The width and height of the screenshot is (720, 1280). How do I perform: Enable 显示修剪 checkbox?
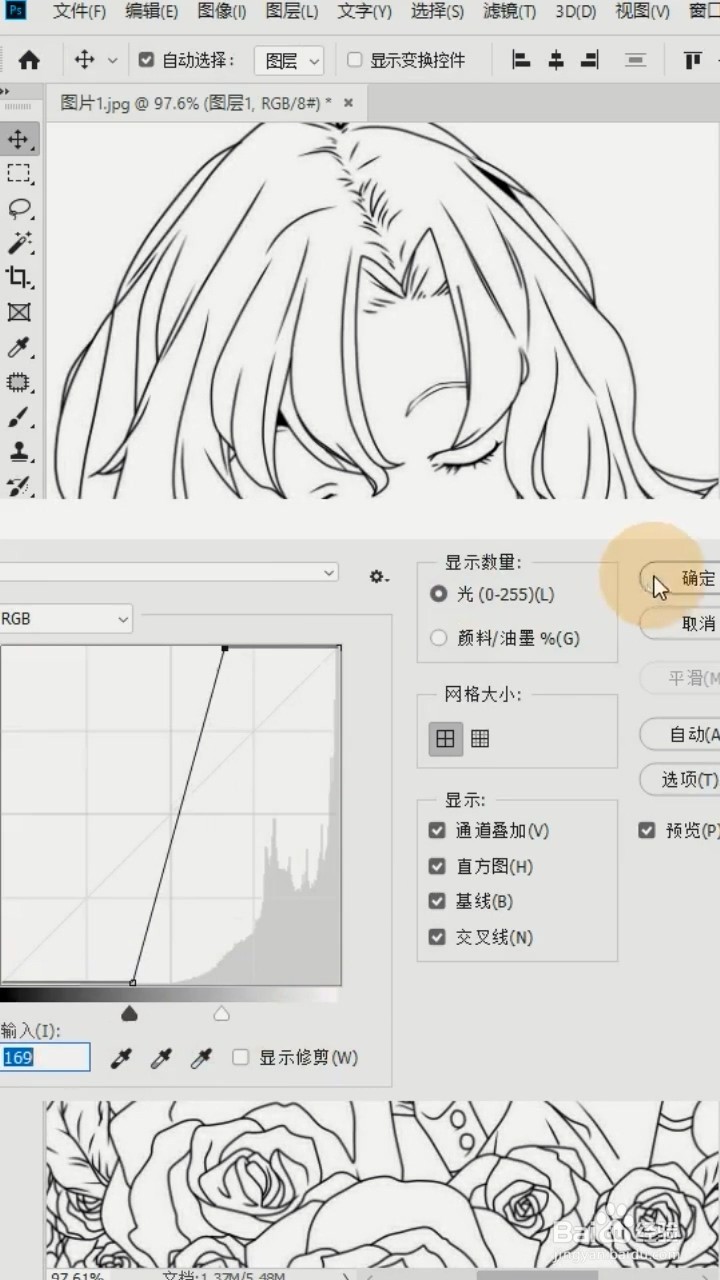pos(240,1057)
